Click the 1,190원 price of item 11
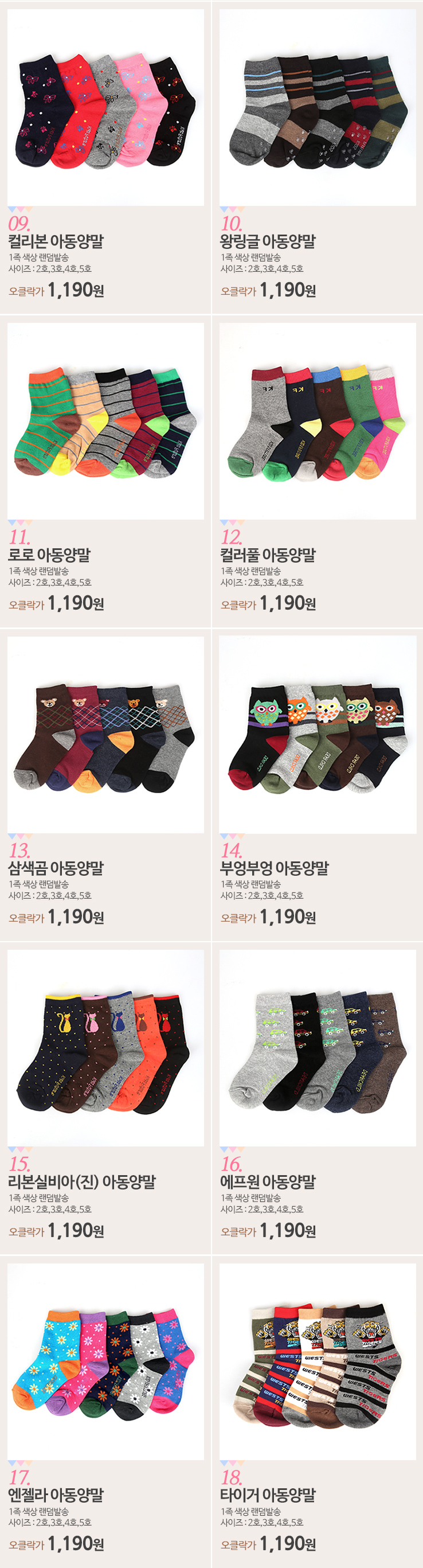 pyautogui.click(x=76, y=603)
